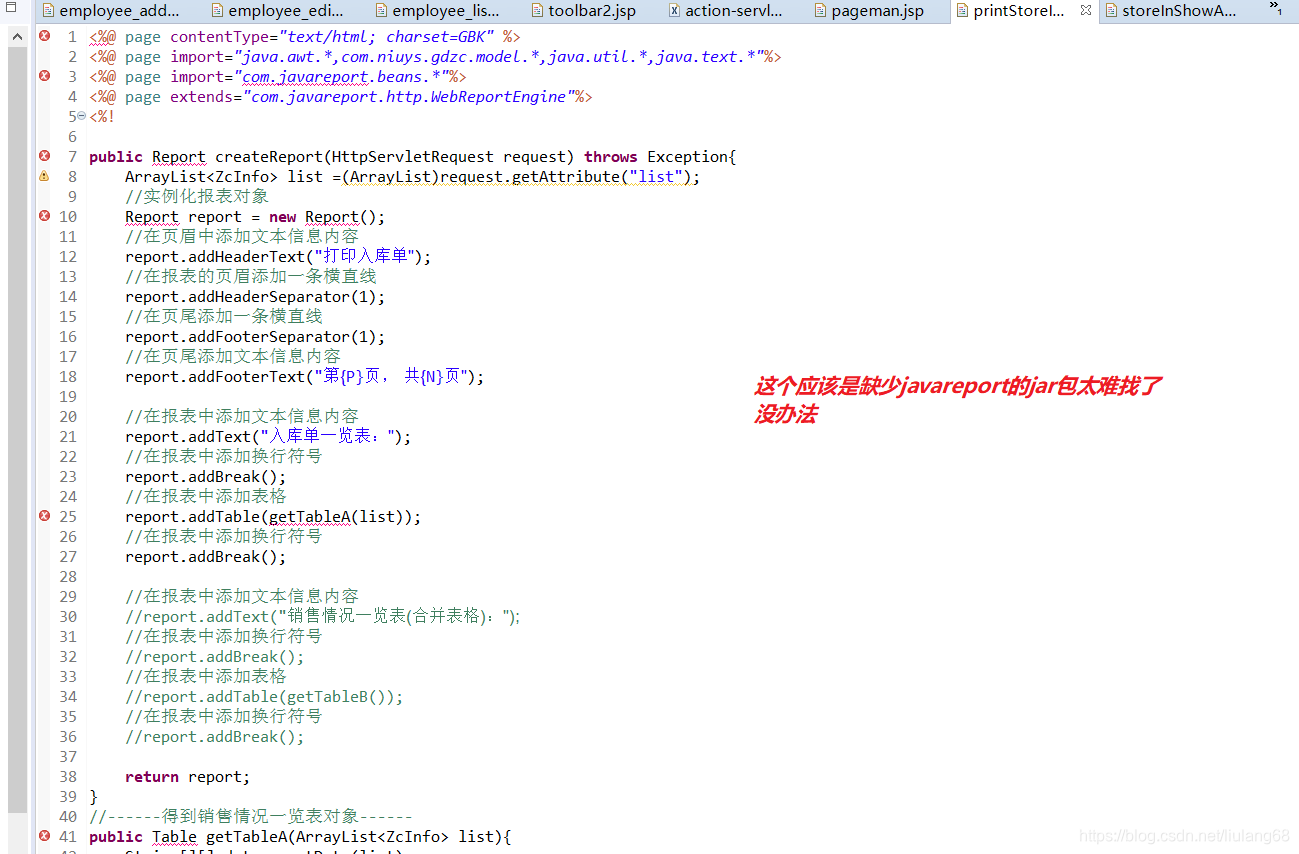
Task: Open the pageman.jsp tab
Action: point(869,11)
